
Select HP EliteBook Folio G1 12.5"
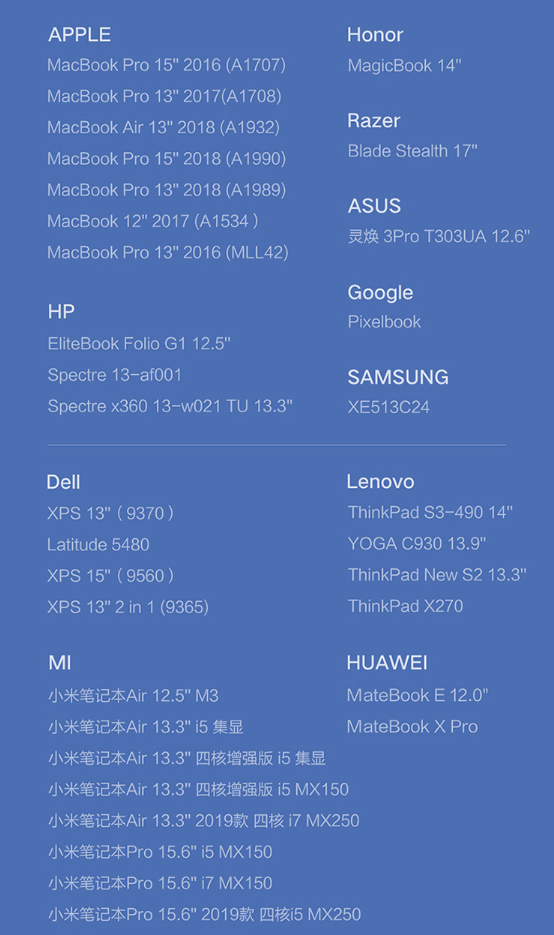139,343
